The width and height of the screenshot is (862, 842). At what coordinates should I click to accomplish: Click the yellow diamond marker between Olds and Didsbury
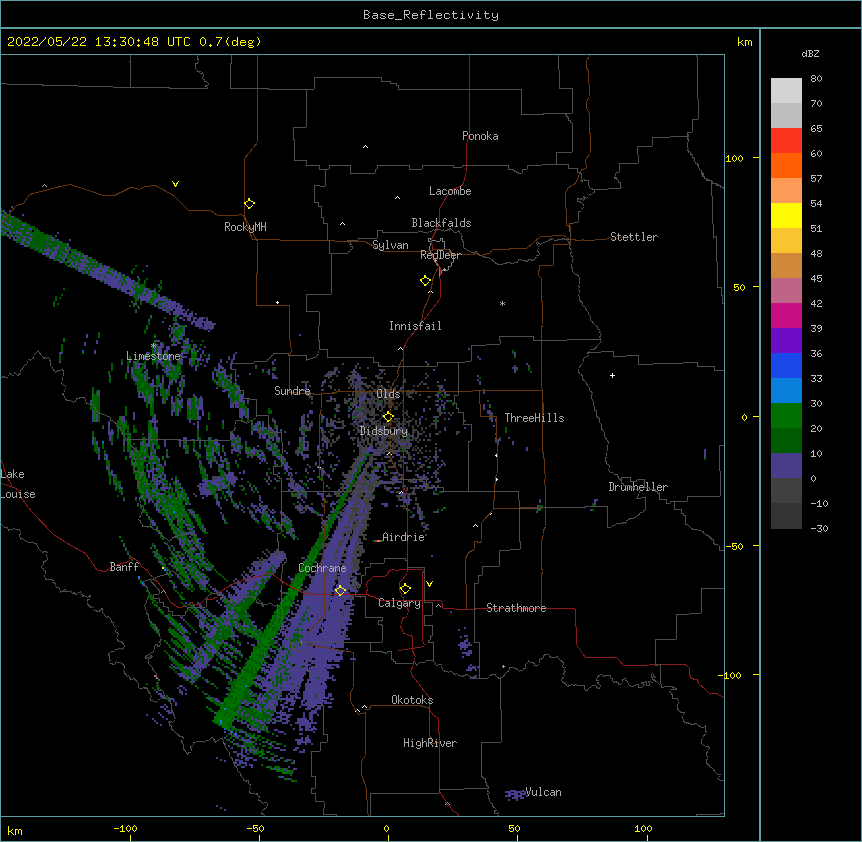coord(388,416)
